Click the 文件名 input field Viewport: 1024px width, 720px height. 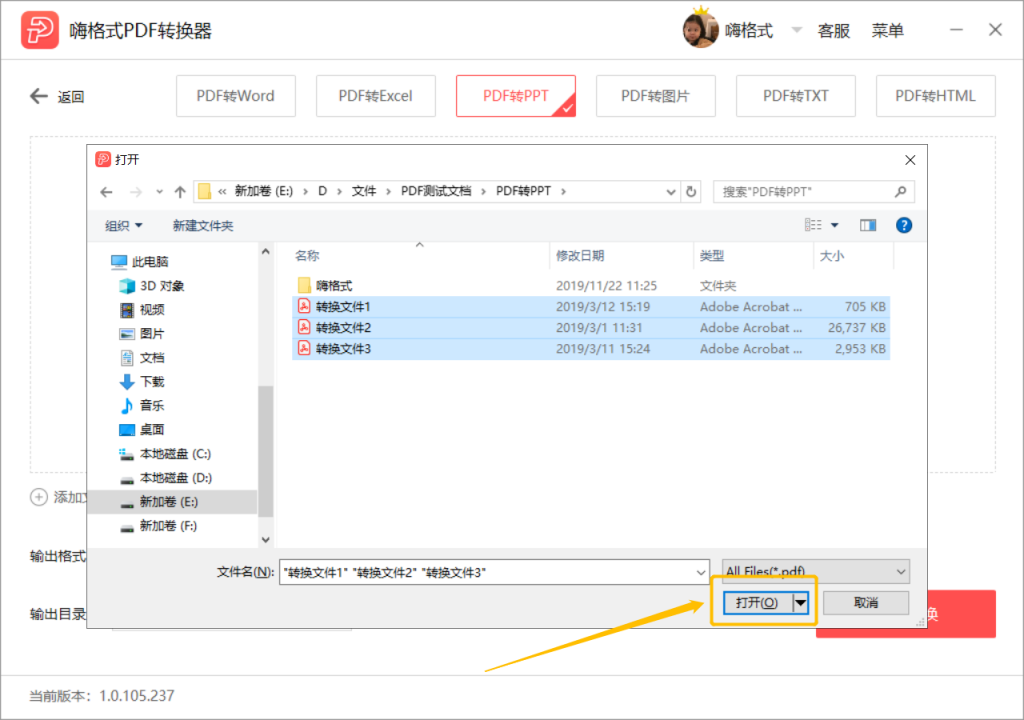[494, 572]
